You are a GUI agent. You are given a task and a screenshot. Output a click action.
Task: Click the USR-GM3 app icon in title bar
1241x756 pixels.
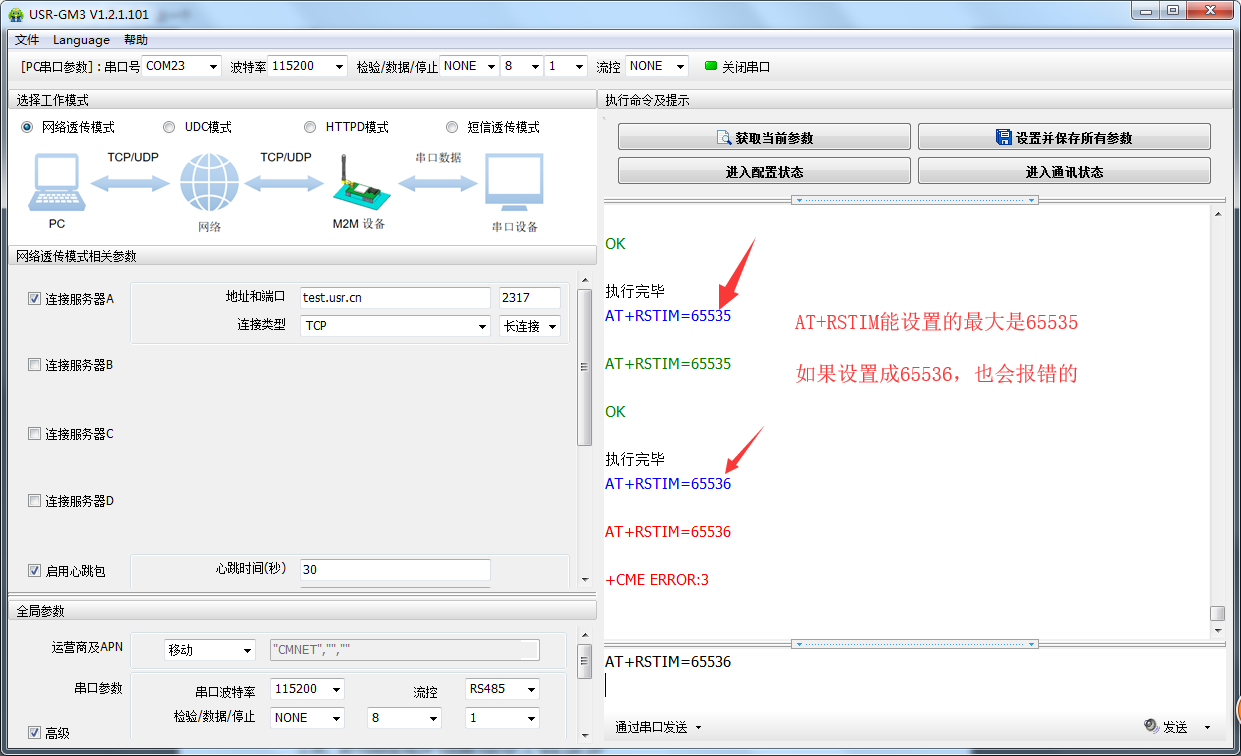pyautogui.click(x=15, y=14)
